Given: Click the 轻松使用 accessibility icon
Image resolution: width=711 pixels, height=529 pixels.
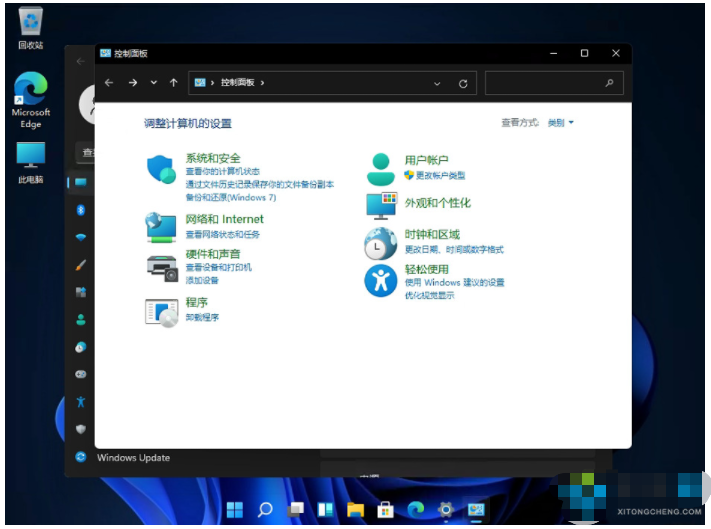Looking at the screenshot, I should (380, 280).
